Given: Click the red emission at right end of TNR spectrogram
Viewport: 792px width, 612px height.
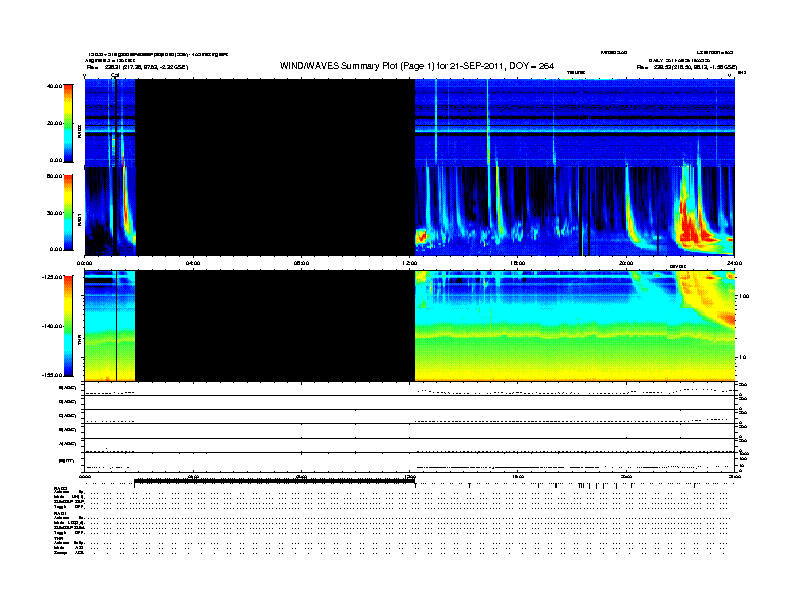Looking at the screenshot, I should click(726, 317).
